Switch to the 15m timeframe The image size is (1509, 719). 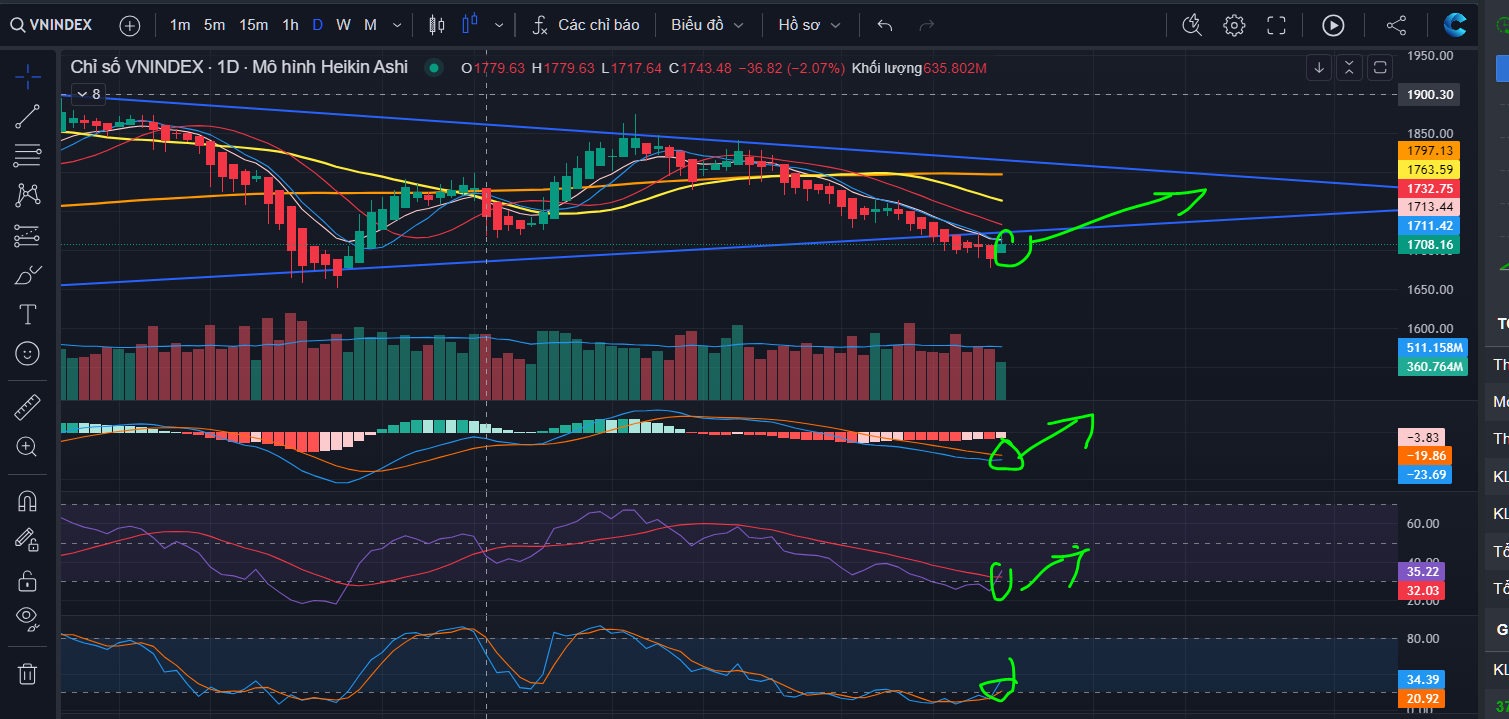[253, 25]
